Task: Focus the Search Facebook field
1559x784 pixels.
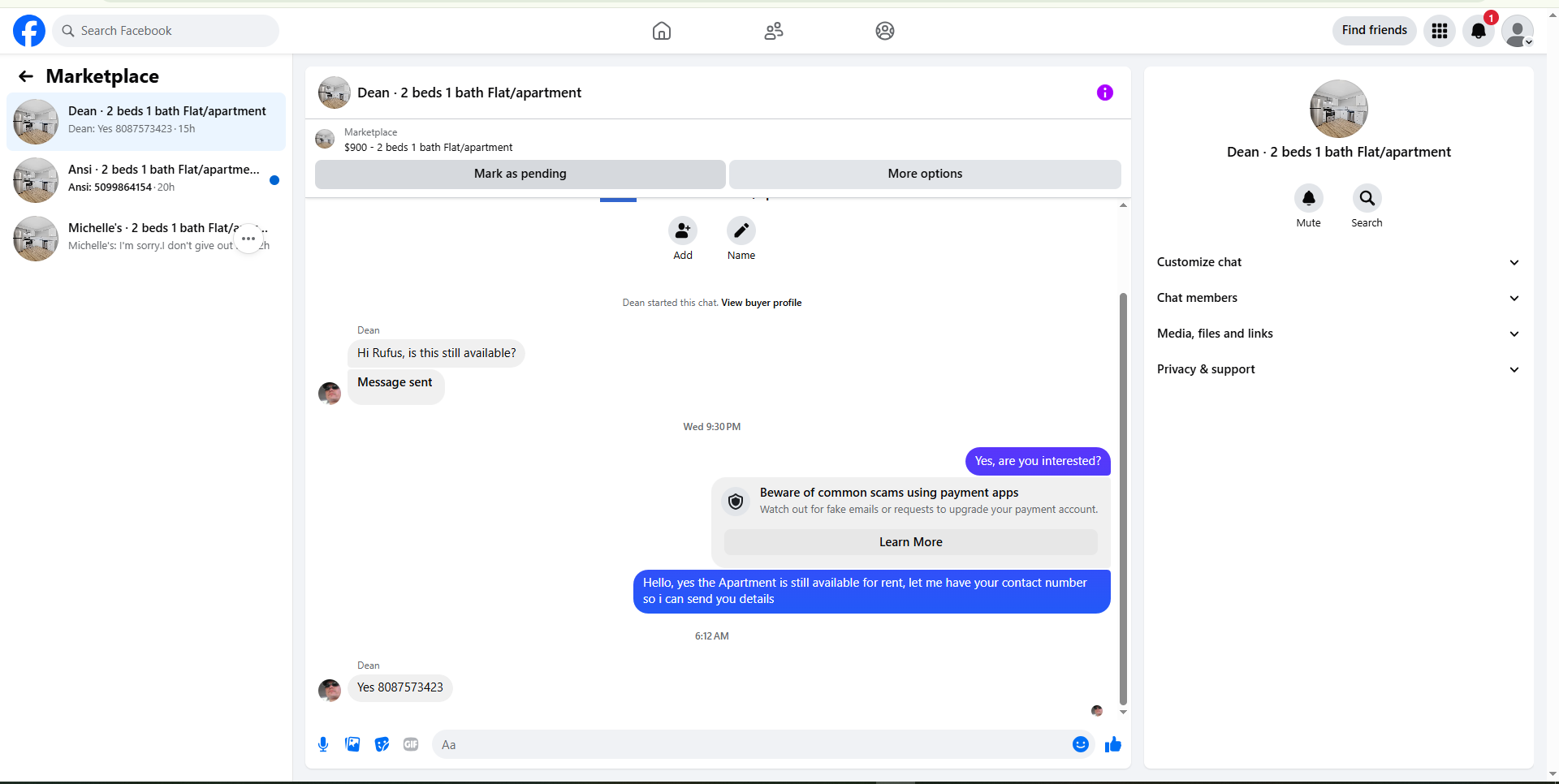Action: click(166, 31)
